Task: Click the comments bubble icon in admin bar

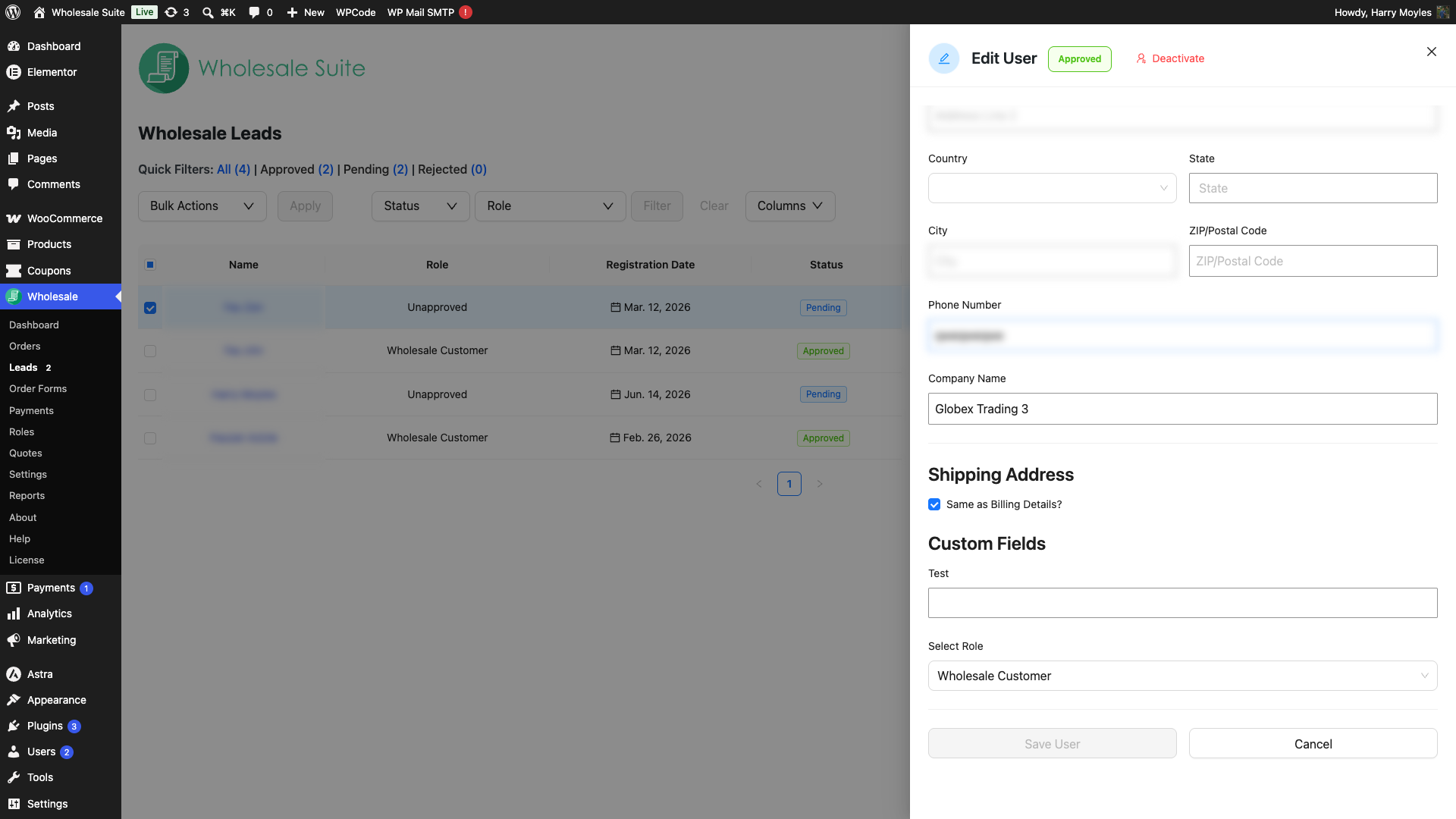Action: pos(254,12)
